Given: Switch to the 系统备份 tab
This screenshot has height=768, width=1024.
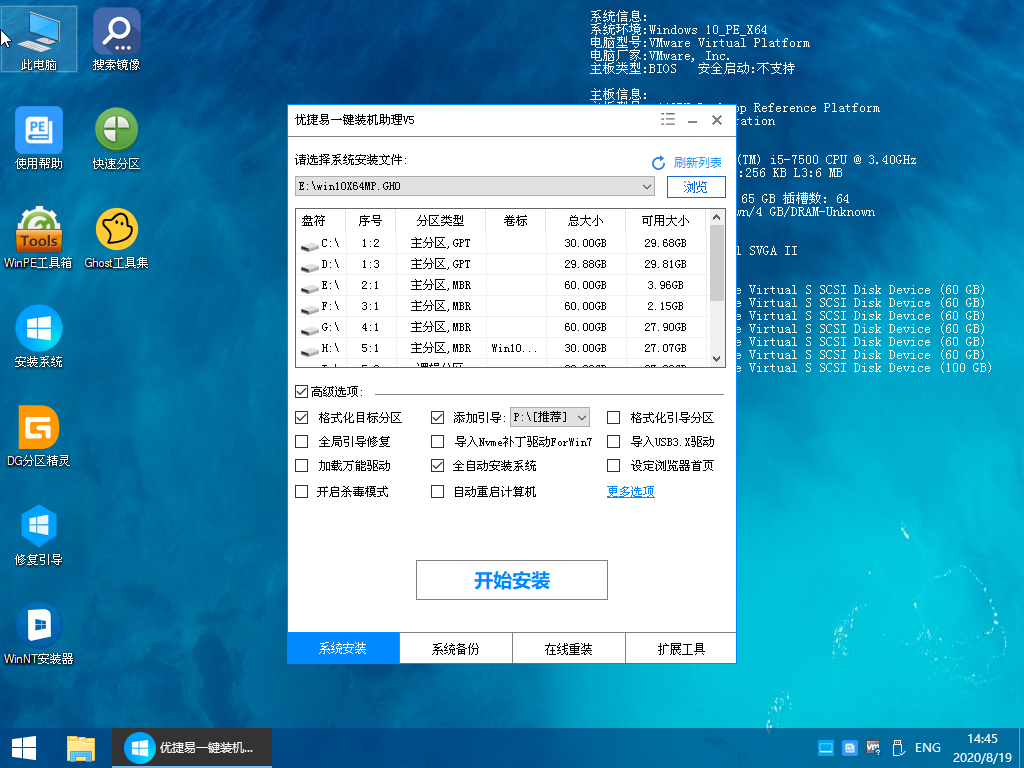Looking at the screenshot, I should [x=456, y=648].
